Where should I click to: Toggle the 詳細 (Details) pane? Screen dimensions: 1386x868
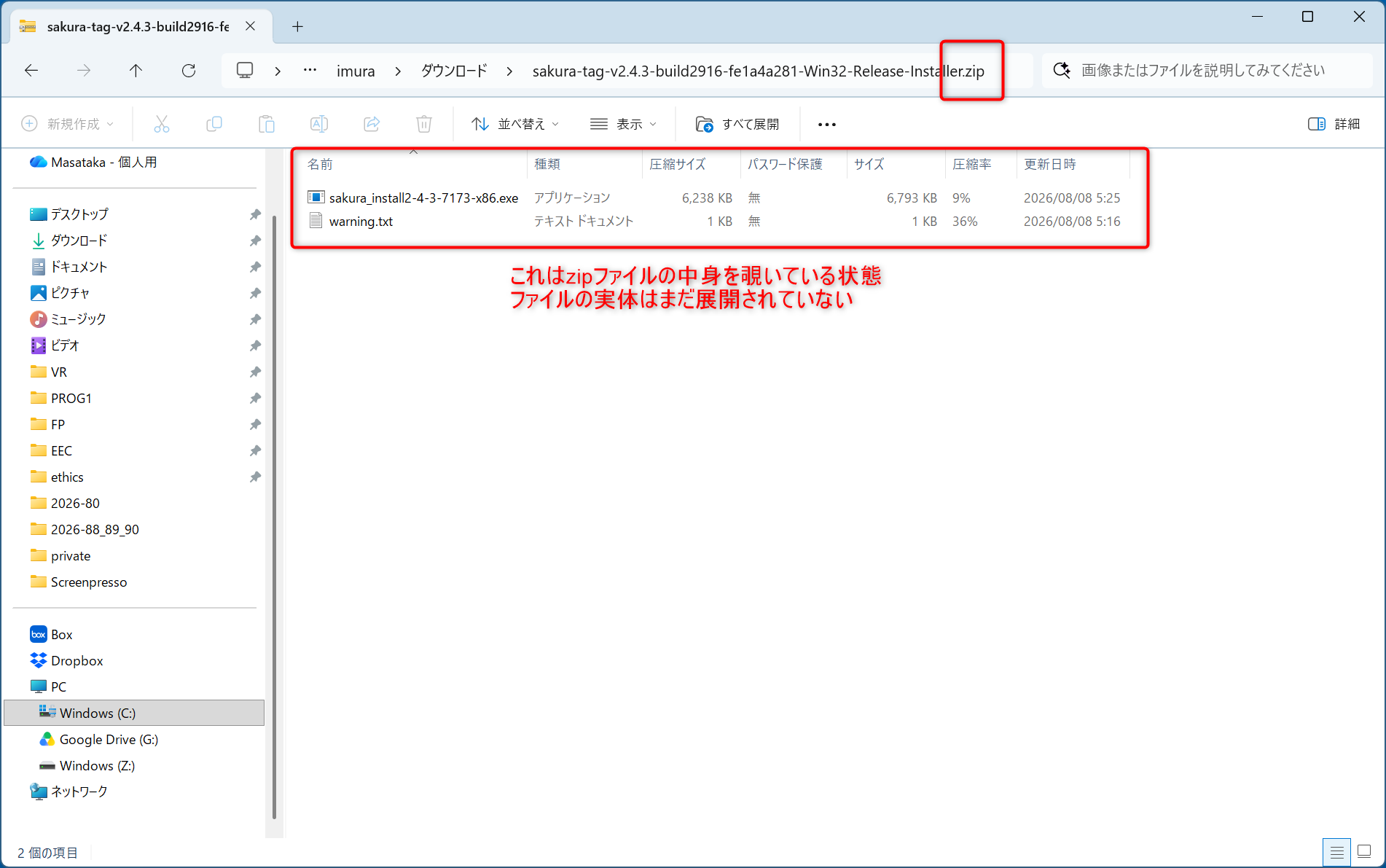1334,124
